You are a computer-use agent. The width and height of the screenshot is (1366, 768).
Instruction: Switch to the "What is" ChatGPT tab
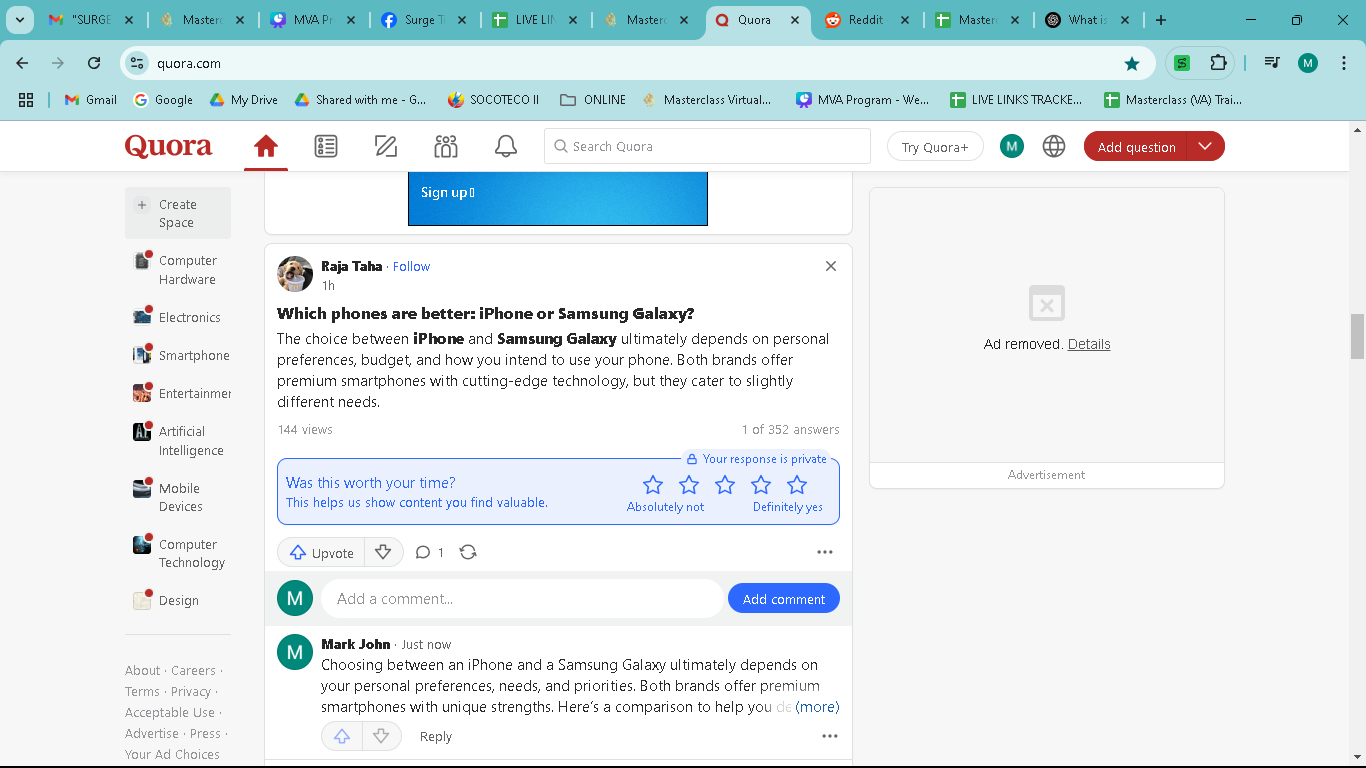pos(1088,20)
